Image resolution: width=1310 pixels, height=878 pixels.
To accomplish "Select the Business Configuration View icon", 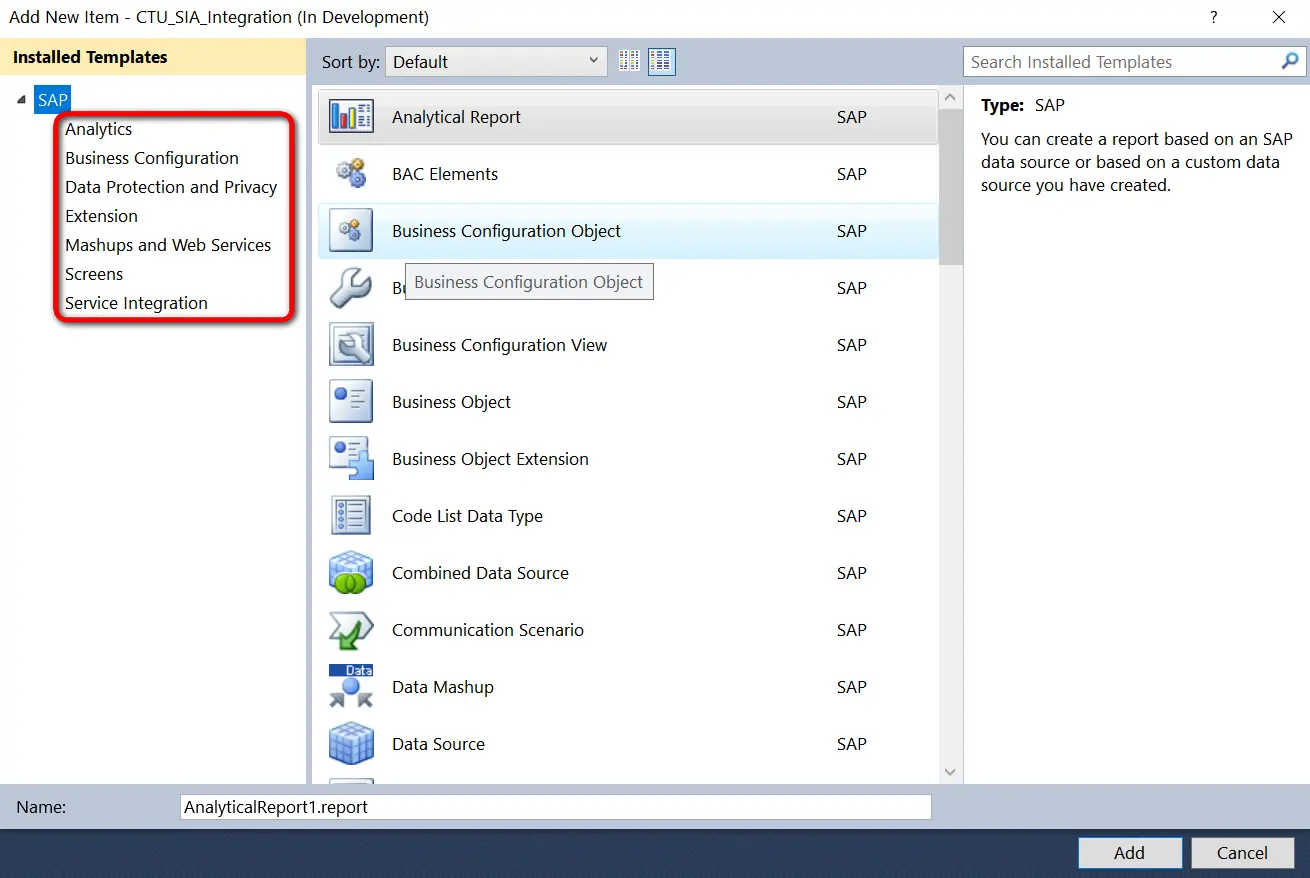I will click(351, 345).
